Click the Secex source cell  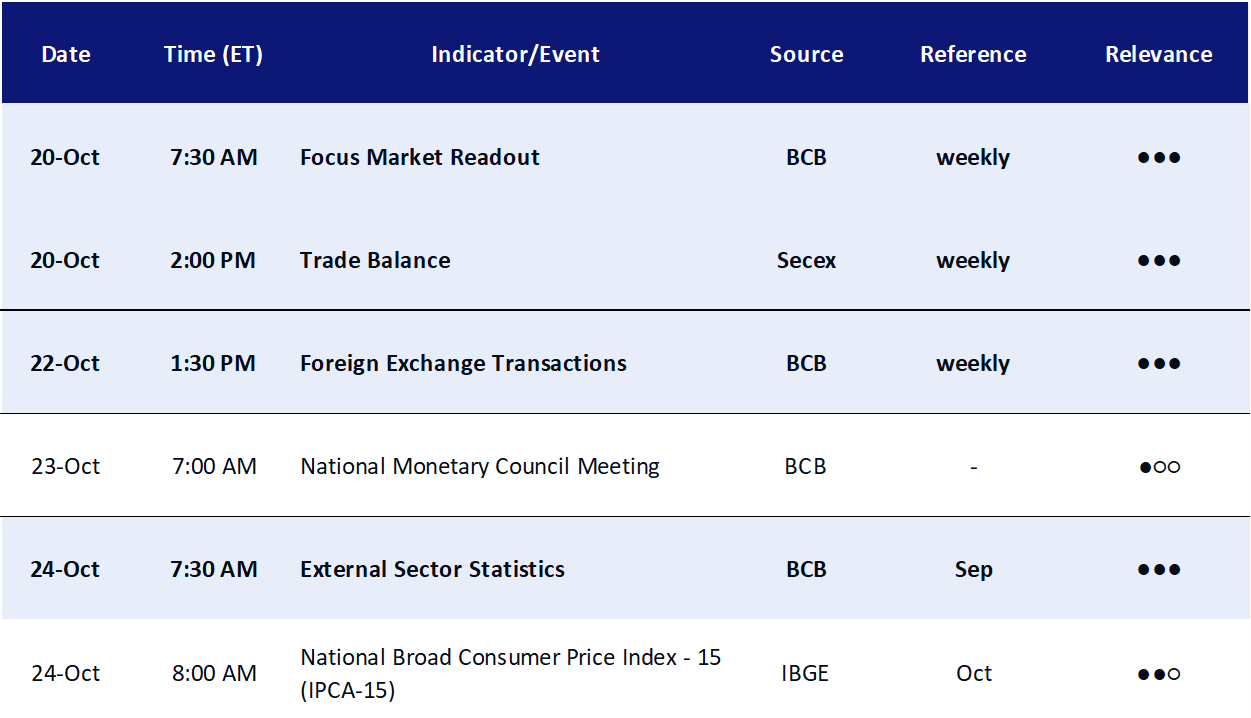806,260
